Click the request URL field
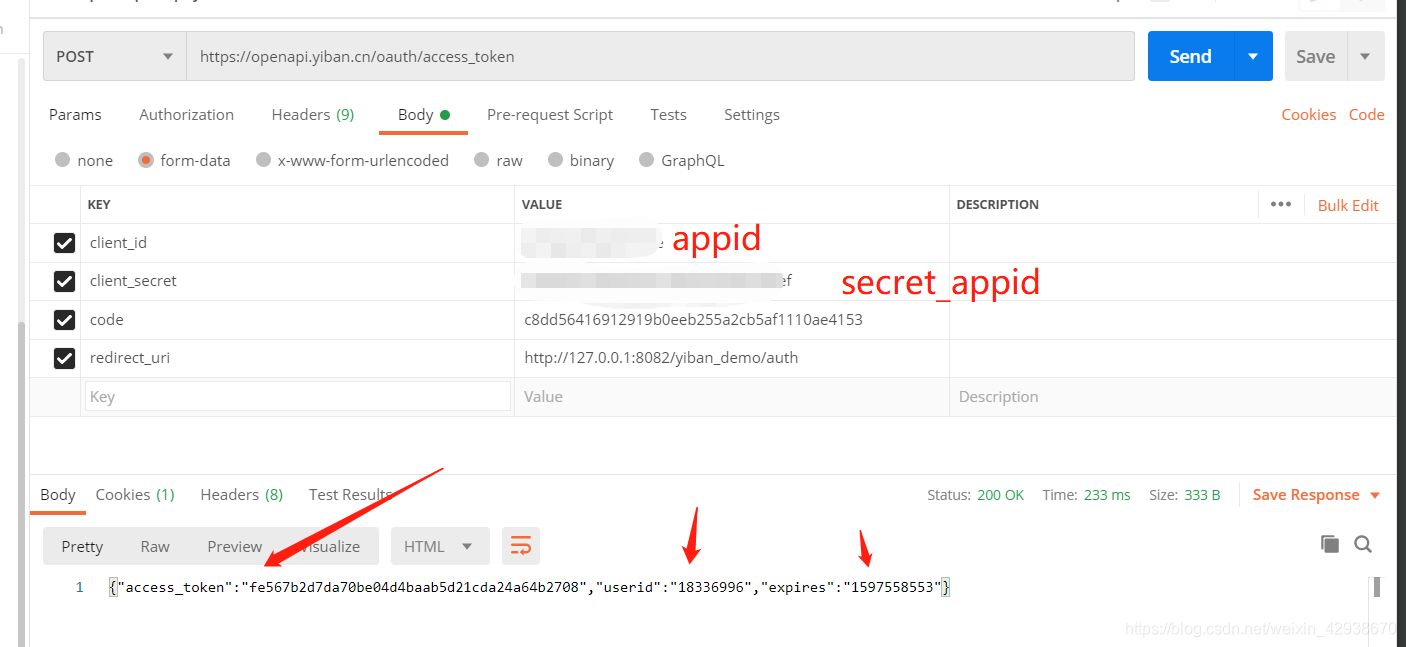 (x=660, y=56)
